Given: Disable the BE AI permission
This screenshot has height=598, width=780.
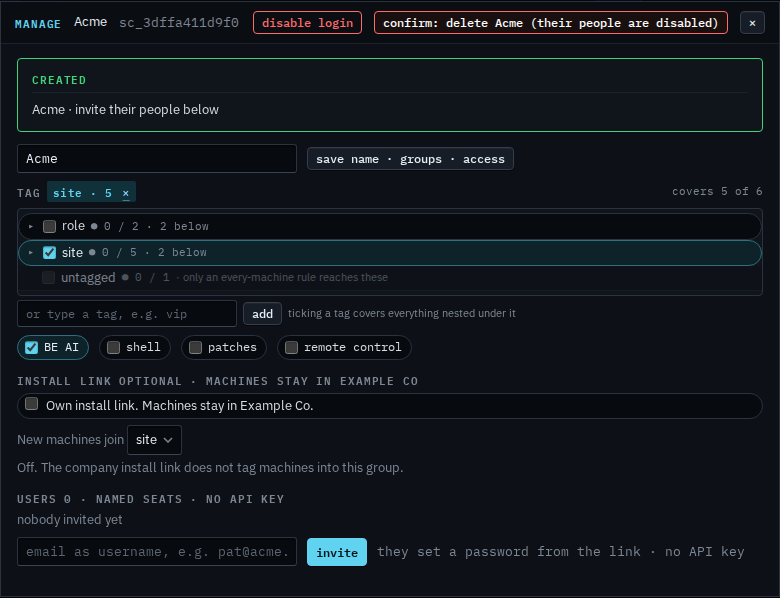Looking at the screenshot, I should (31, 347).
